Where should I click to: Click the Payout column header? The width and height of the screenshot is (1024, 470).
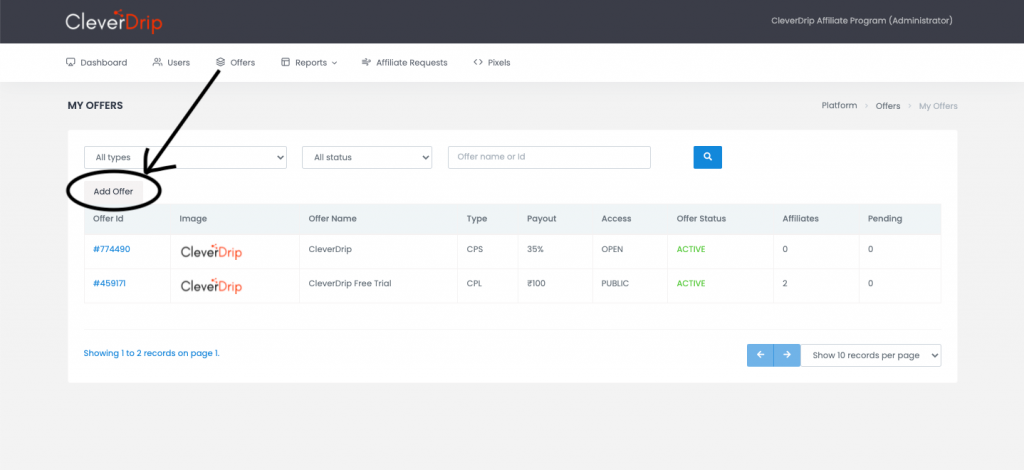click(x=541, y=219)
